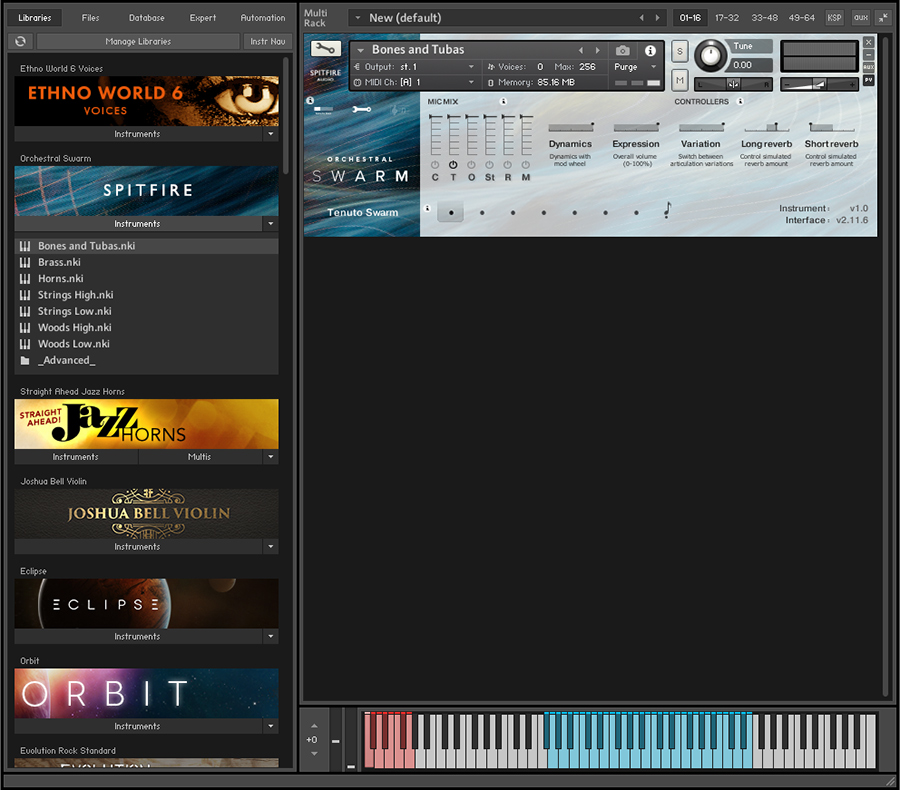The image size is (900, 790).
Task: Go to previous instrument arrow in header
Action: (x=581, y=51)
